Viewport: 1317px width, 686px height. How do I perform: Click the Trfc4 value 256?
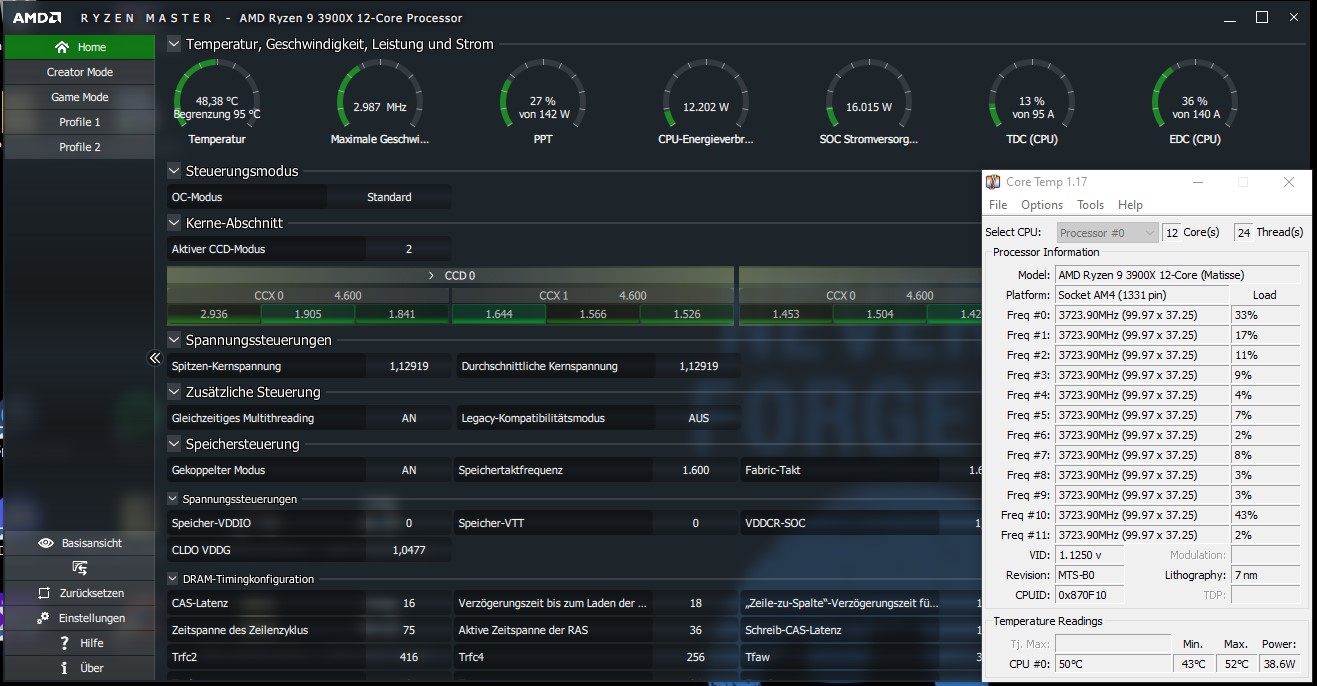[695, 657]
